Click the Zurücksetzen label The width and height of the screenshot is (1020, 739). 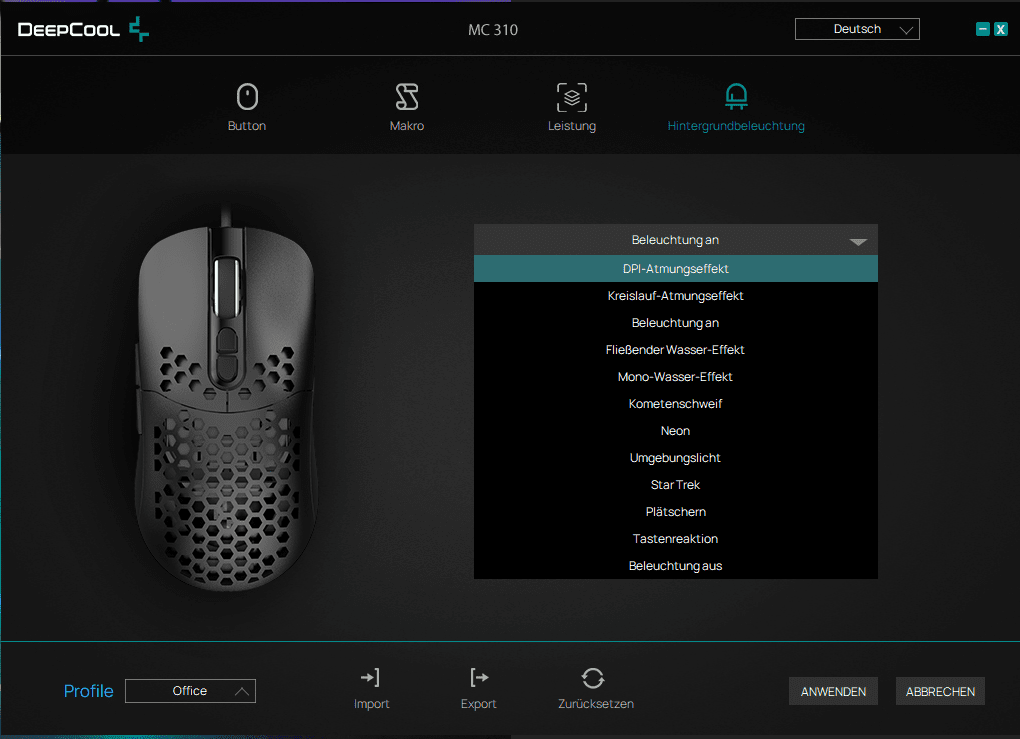click(x=596, y=704)
